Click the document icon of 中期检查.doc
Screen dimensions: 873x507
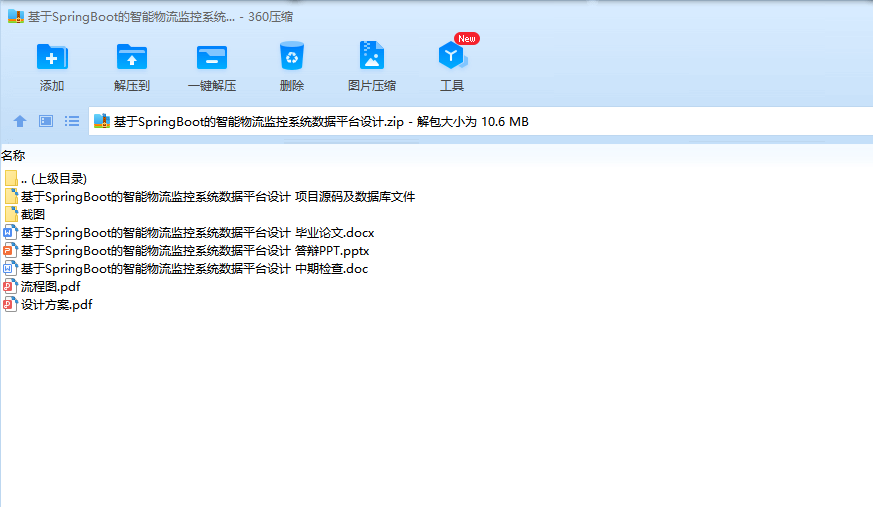coord(10,268)
